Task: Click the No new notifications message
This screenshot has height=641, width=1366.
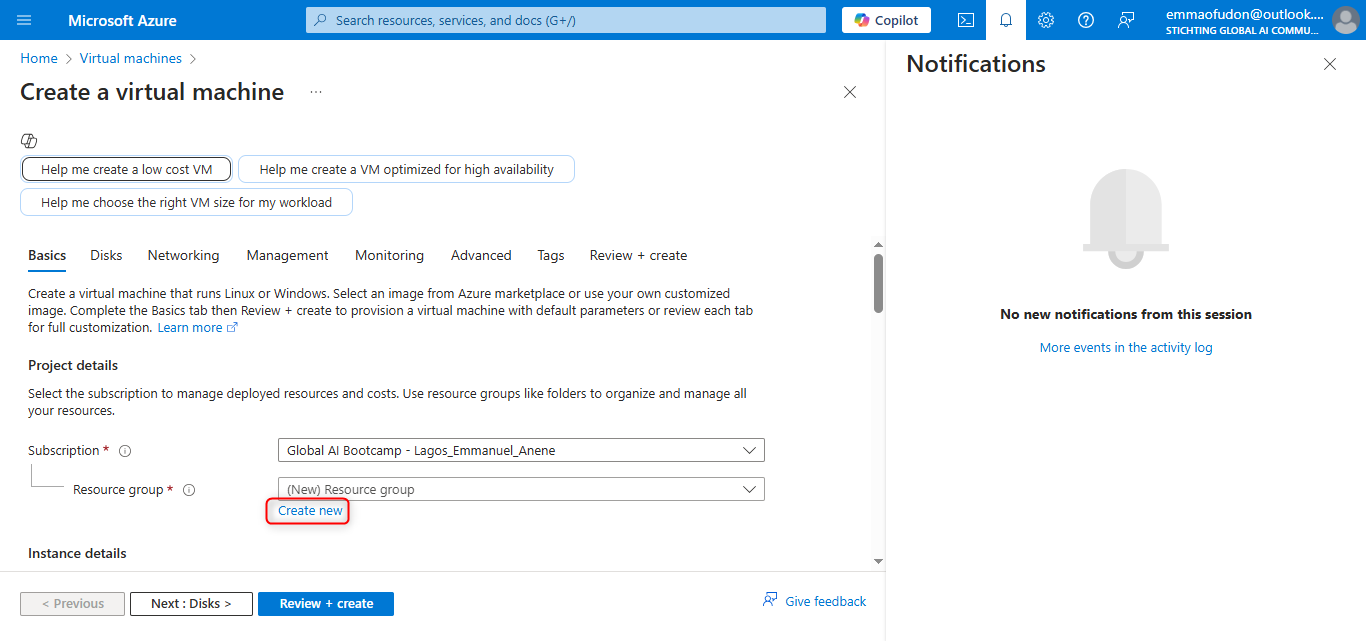Action: (x=1126, y=314)
